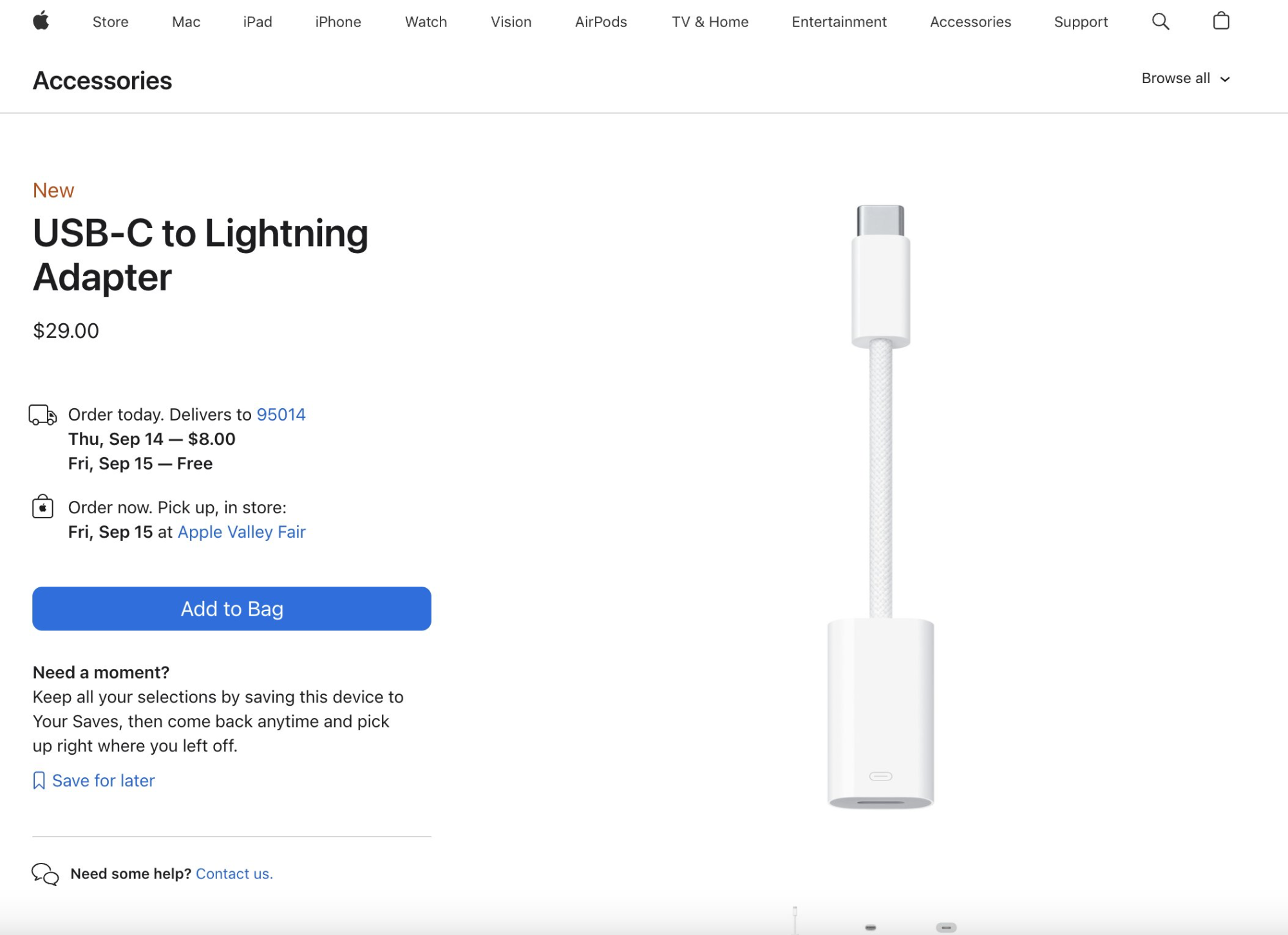
Task: Click the bookmark Save for later icon
Action: click(x=39, y=780)
